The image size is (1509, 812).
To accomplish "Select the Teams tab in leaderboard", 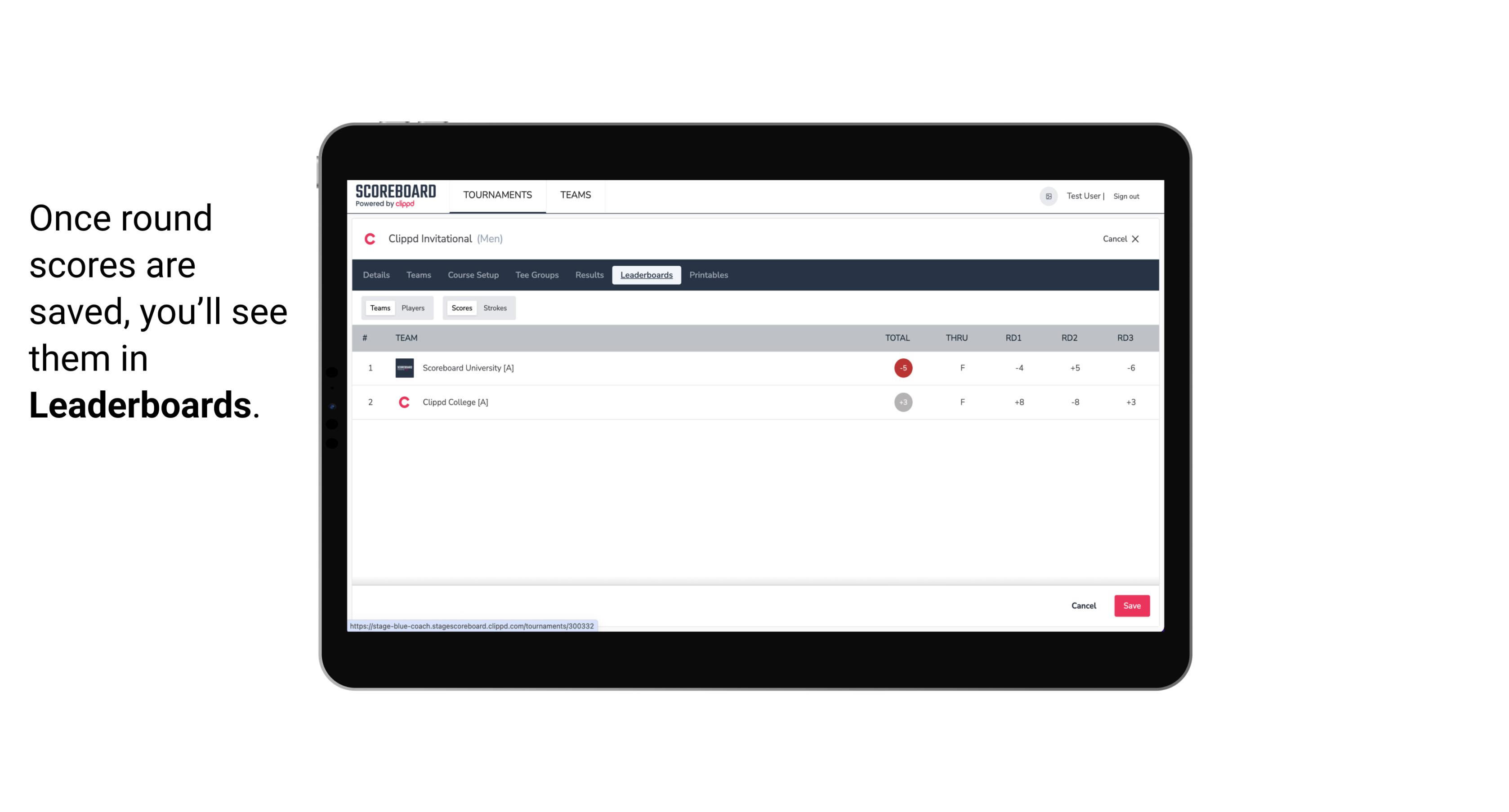I will coord(379,308).
